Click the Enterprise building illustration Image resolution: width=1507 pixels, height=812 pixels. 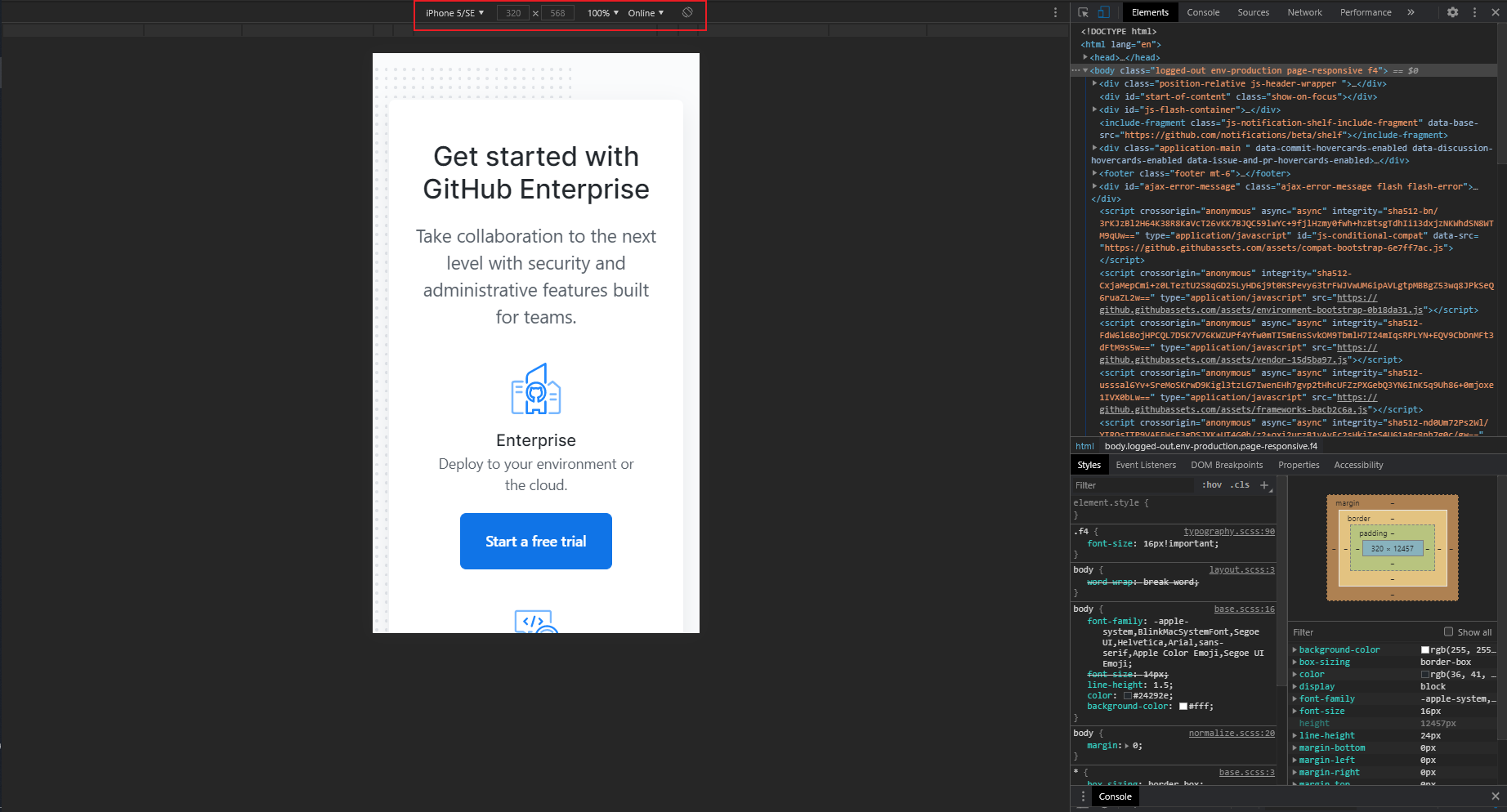536,389
